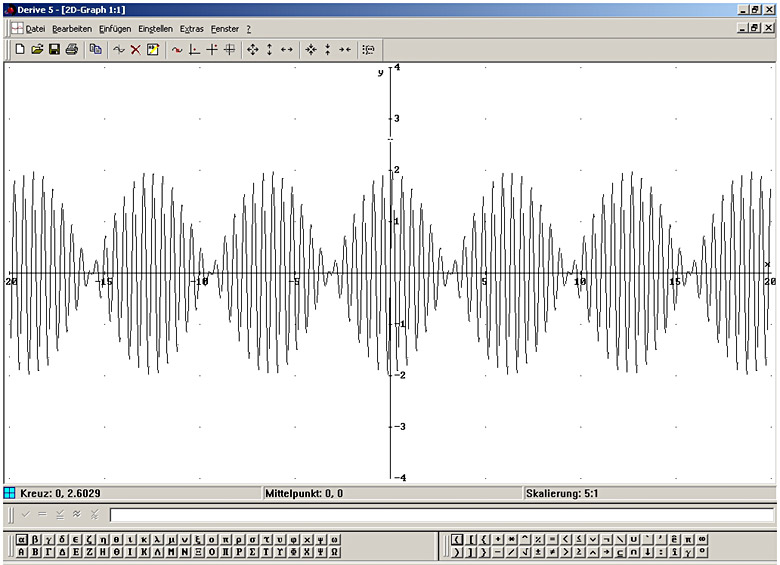This screenshot has height=565, width=780.
Task: Insert the square root symbol
Action: 525,552
